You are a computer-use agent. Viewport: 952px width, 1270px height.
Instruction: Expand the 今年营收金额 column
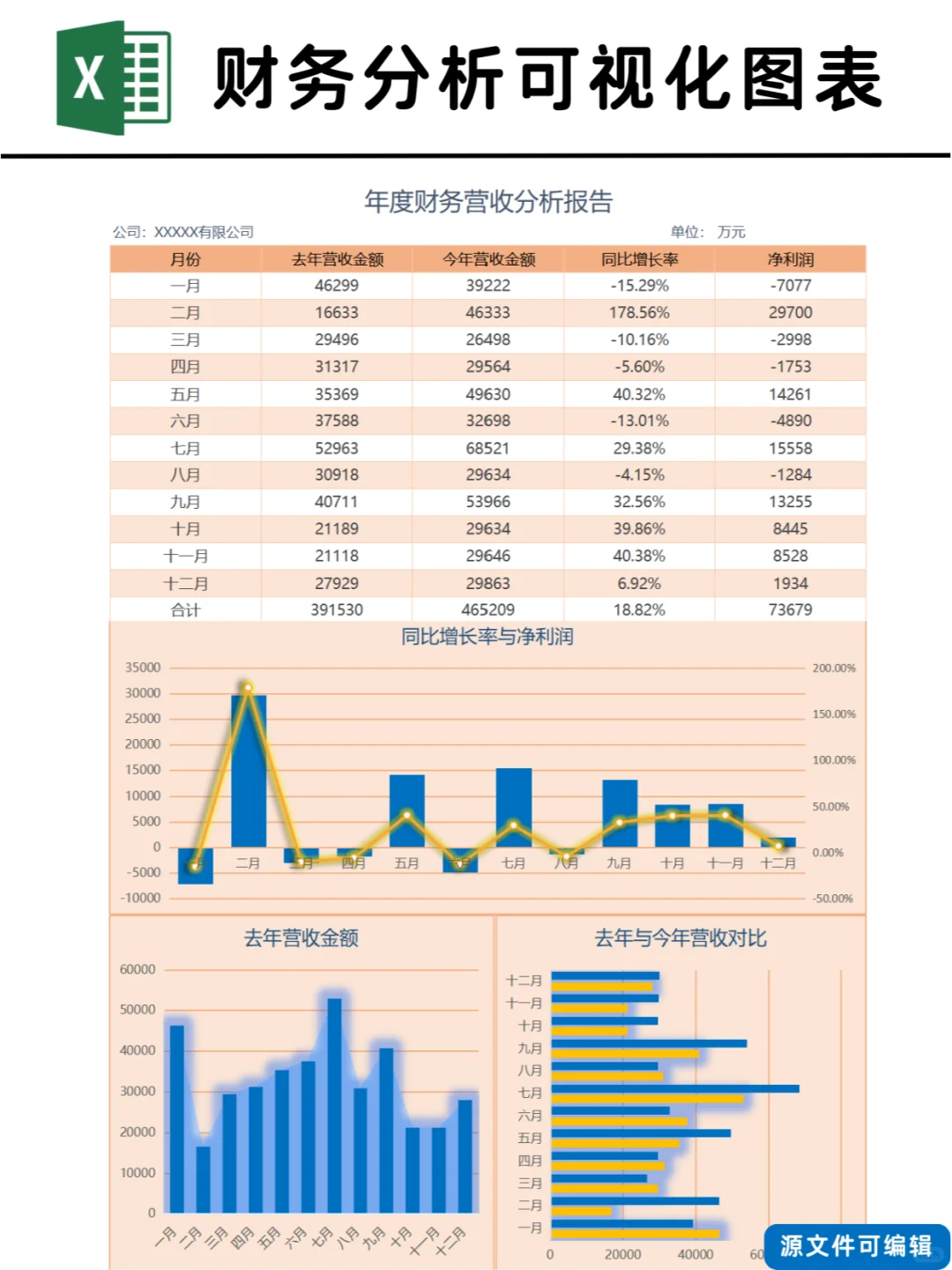[488, 259]
